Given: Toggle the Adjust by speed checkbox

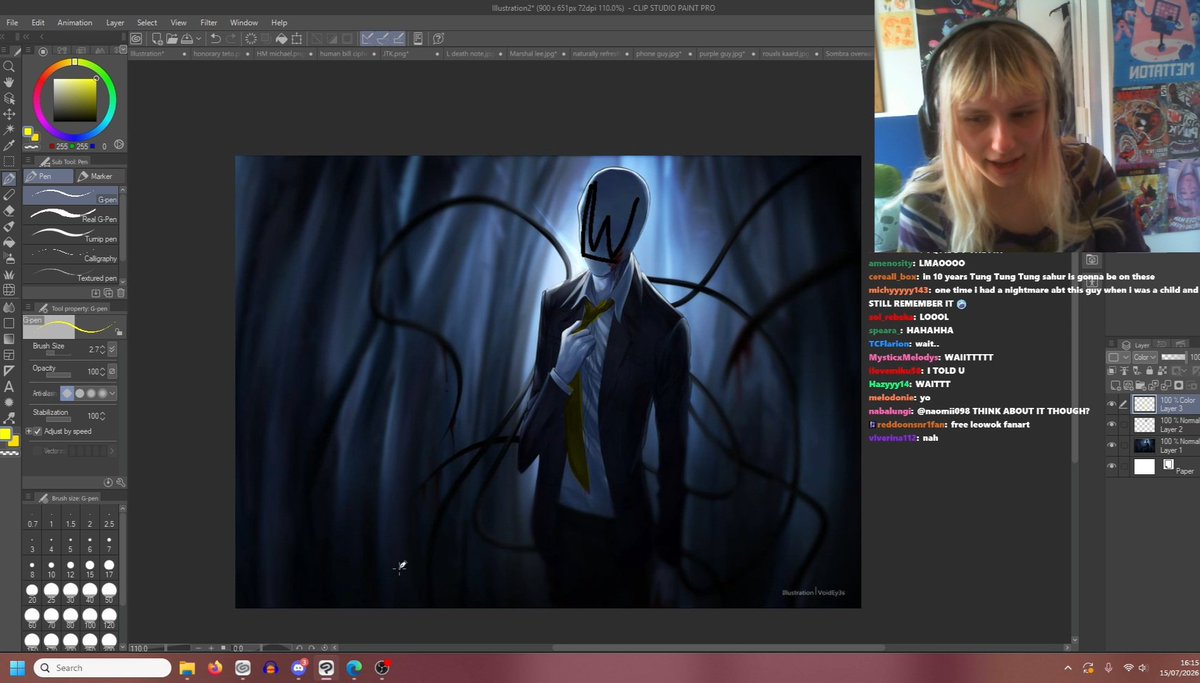Looking at the screenshot, I should click(37, 431).
